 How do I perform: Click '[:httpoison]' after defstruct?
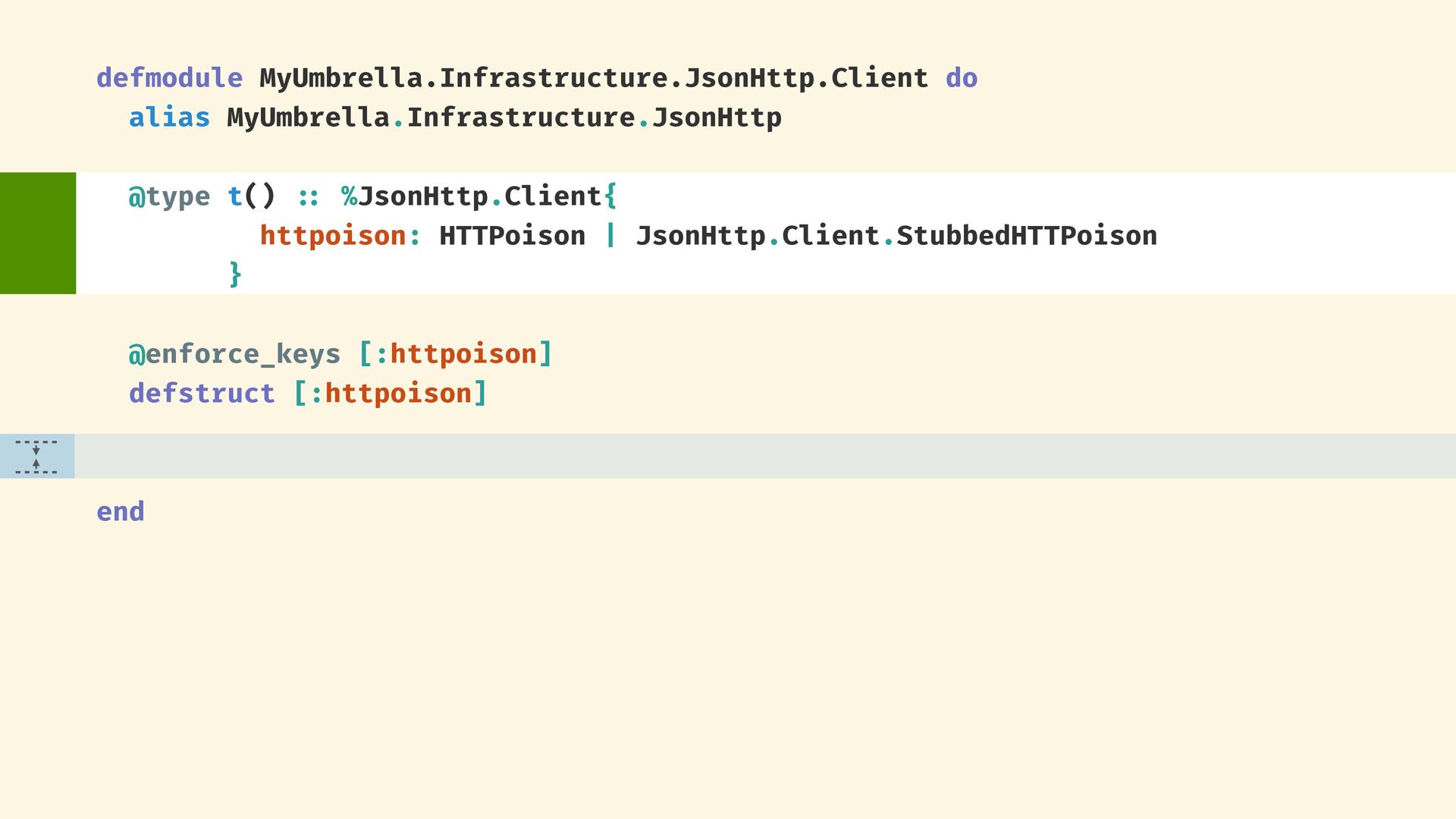(x=390, y=394)
